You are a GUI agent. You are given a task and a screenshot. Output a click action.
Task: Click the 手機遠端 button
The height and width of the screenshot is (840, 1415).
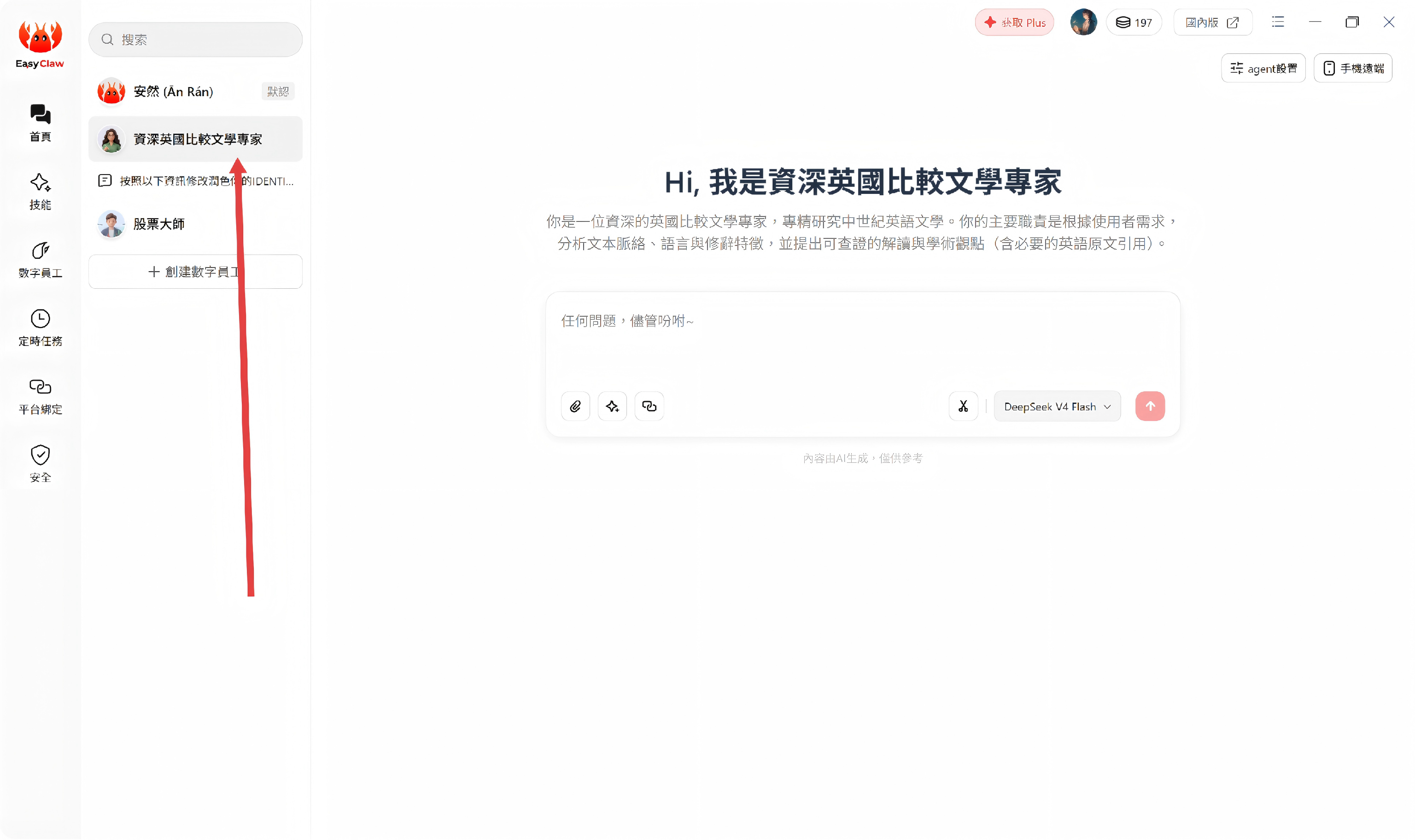pos(1353,69)
